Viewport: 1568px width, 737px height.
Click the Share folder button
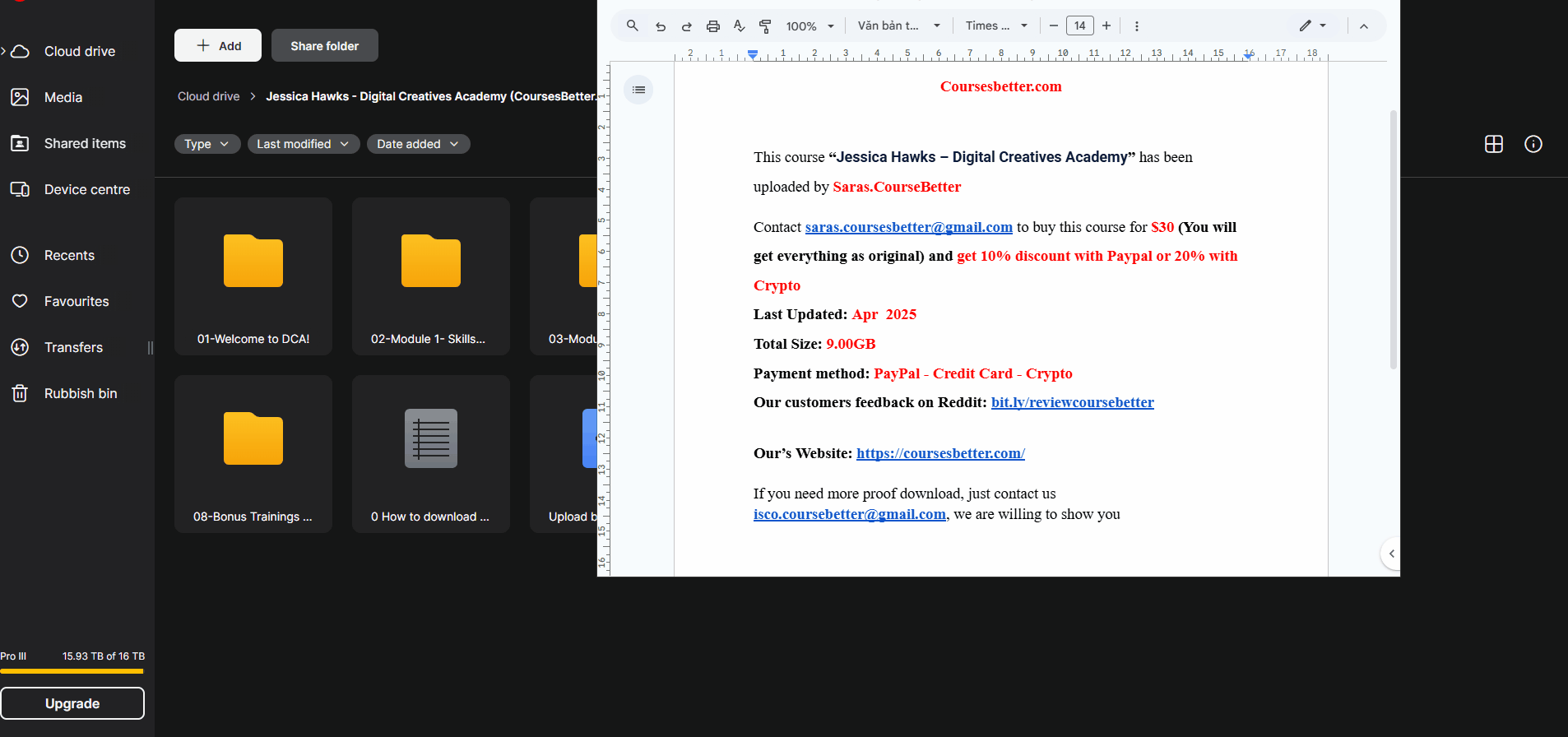tap(324, 46)
